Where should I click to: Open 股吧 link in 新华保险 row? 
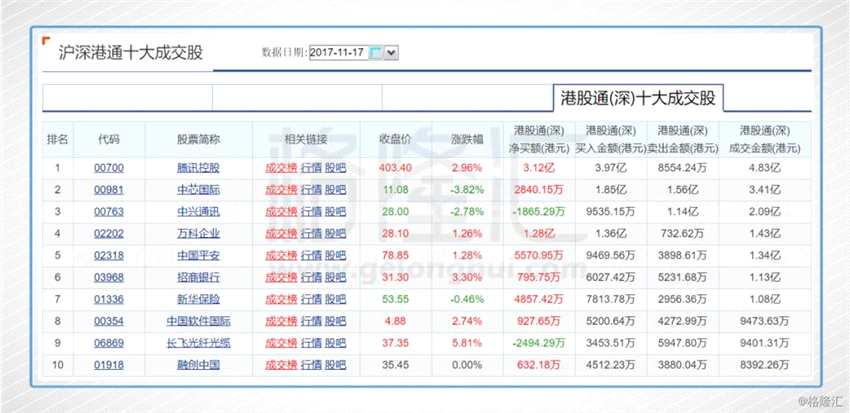tap(335, 299)
